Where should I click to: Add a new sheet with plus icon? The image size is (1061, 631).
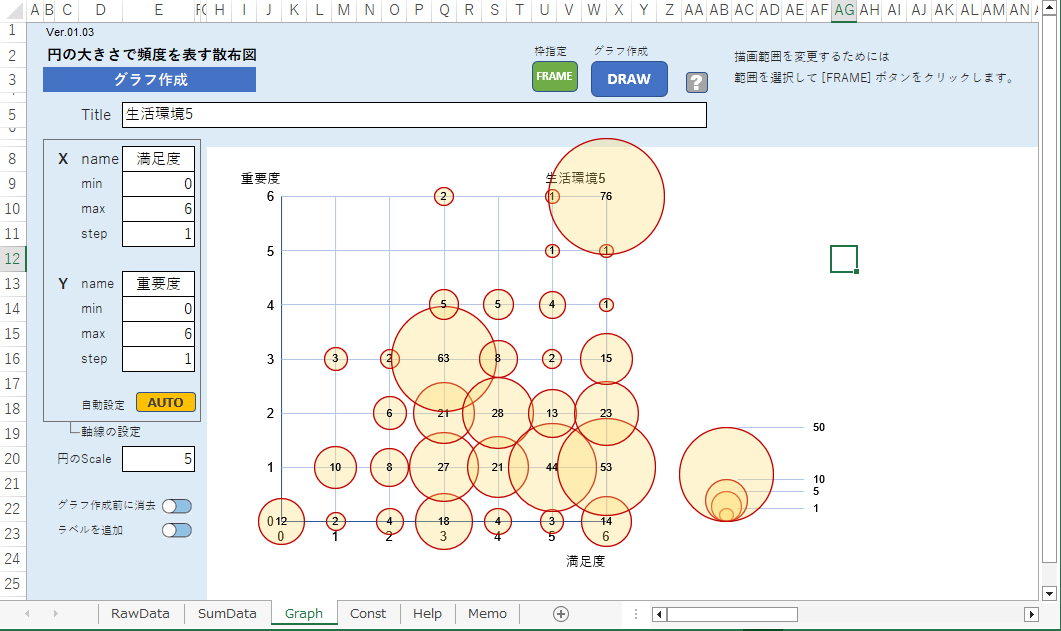561,613
